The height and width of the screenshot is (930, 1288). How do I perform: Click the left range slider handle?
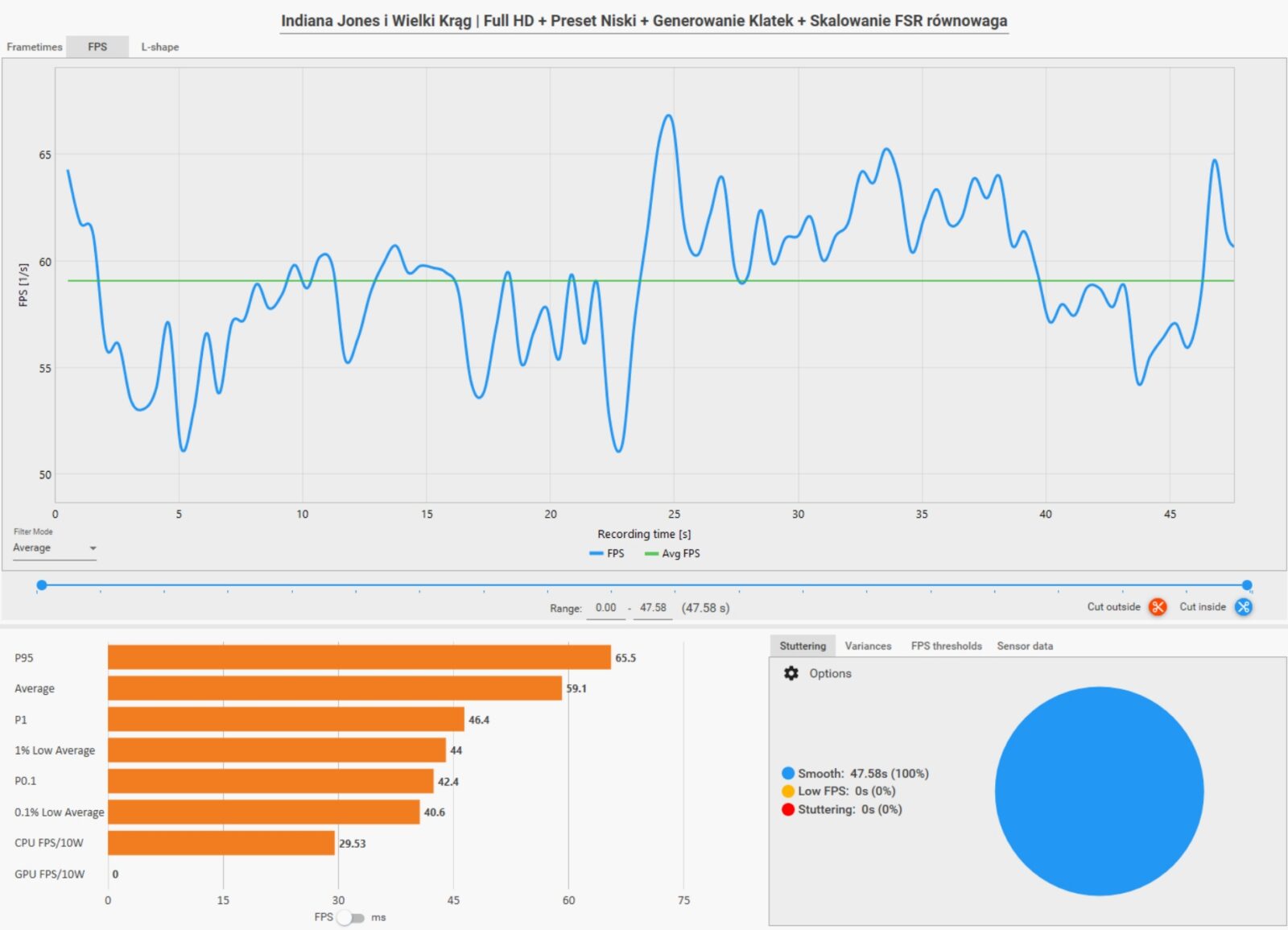click(42, 585)
